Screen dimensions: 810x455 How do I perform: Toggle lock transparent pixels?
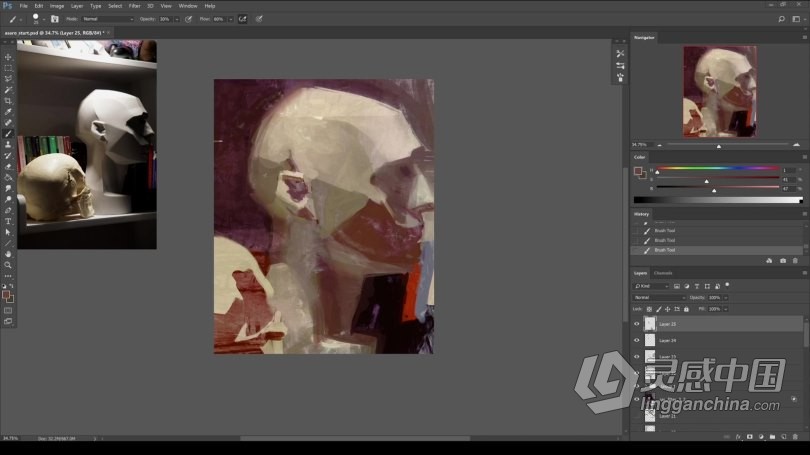pyautogui.click(x=649, y=309)
